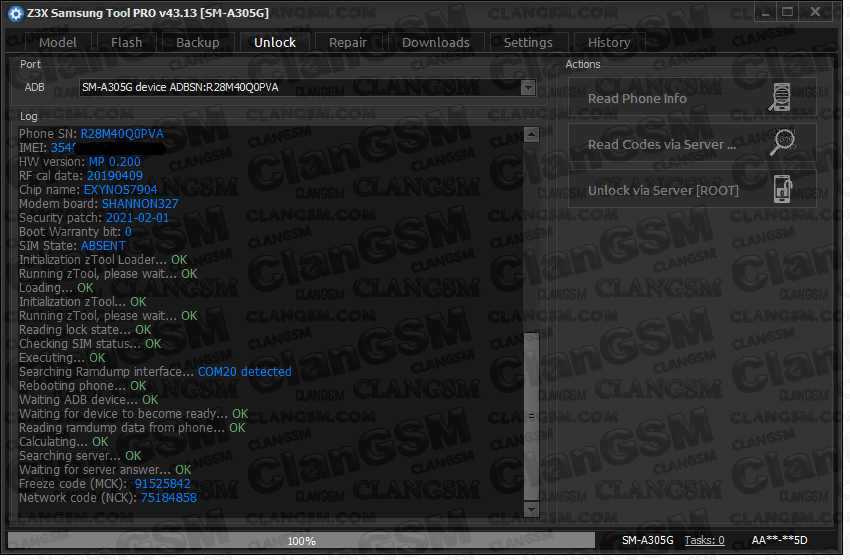
Task: Click the Checking SIM status log line
Action: [90, 344]
